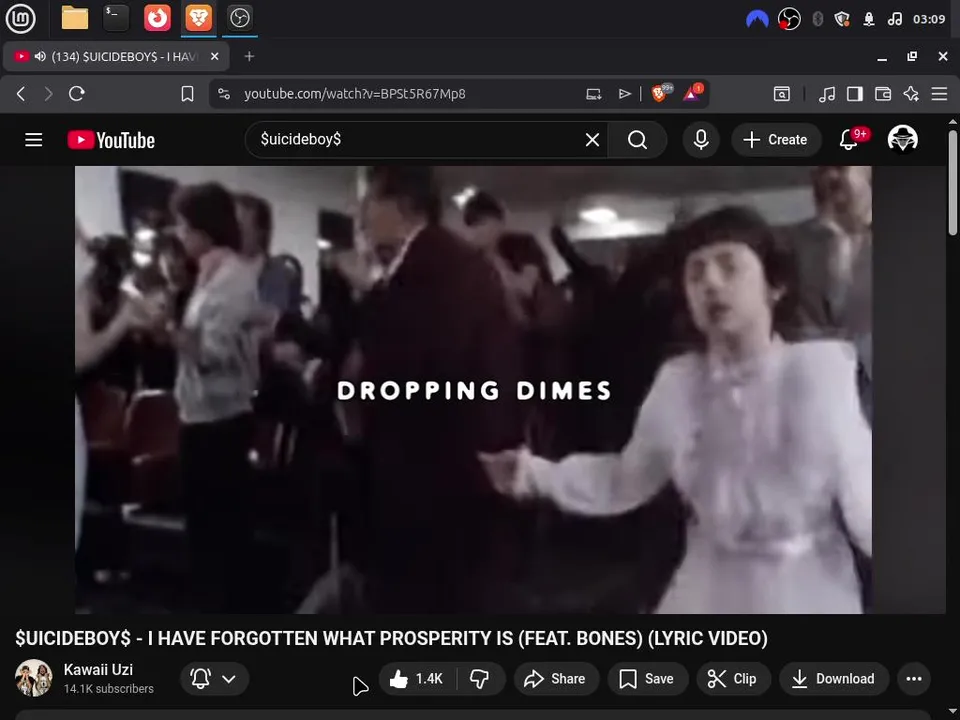This screenshot has width=960, height=720.
Task: Open the Kawaii Uzi channel name link
Action: pyautogui.click(x=98, y=669)
